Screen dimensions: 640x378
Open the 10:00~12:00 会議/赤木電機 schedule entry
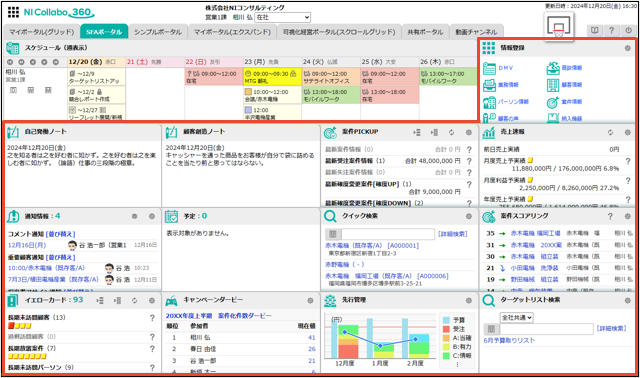pos(272,95)
